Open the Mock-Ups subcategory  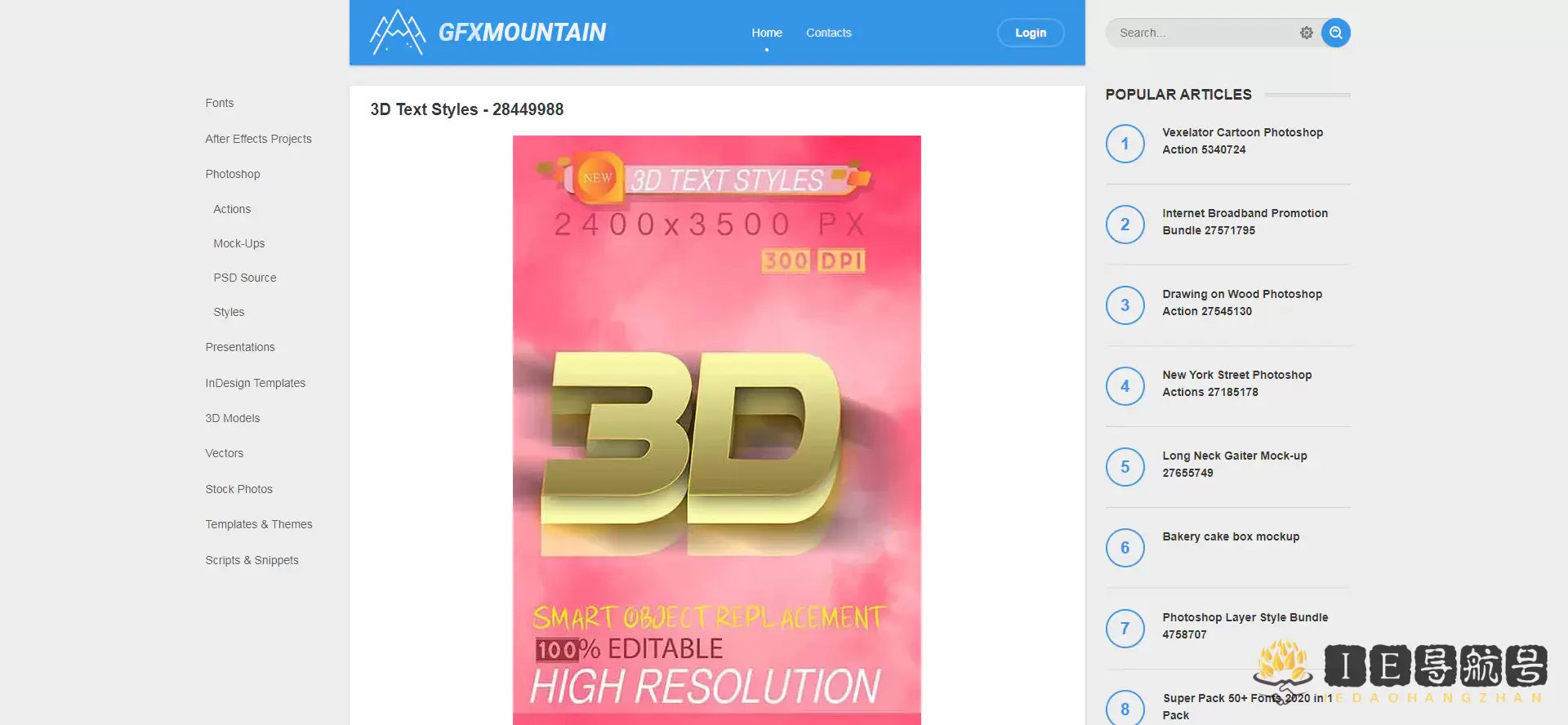tap(239, 243)
